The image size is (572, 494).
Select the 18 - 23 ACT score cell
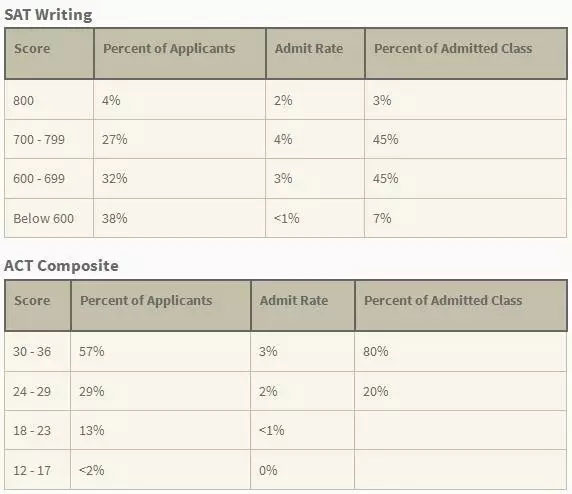[x=38, y=430]
